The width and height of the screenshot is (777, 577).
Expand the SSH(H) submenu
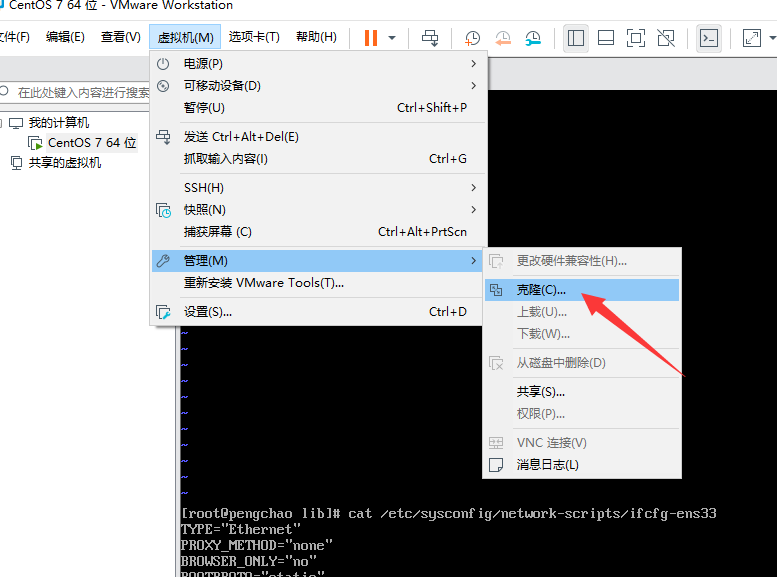click(x=317, y=188)
